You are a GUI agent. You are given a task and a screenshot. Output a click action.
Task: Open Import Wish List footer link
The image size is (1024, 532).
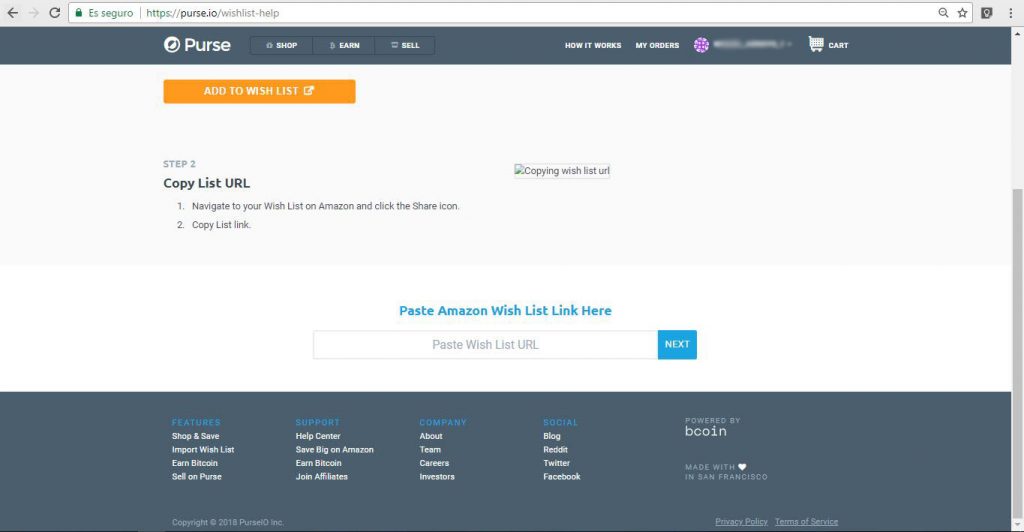(202, 450)
